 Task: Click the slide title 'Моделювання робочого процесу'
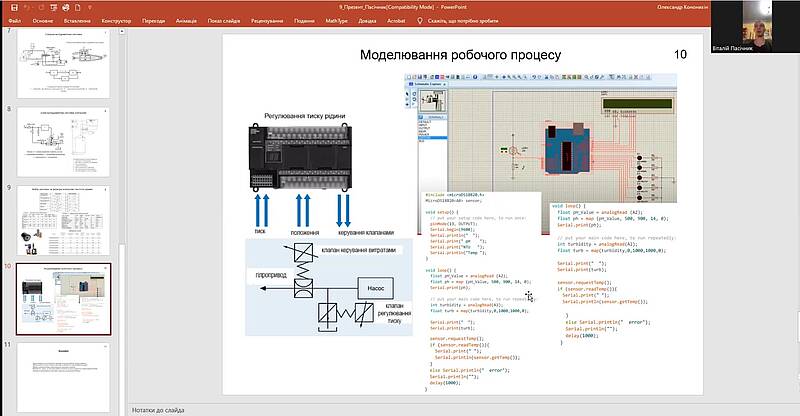tap(460, 55)
